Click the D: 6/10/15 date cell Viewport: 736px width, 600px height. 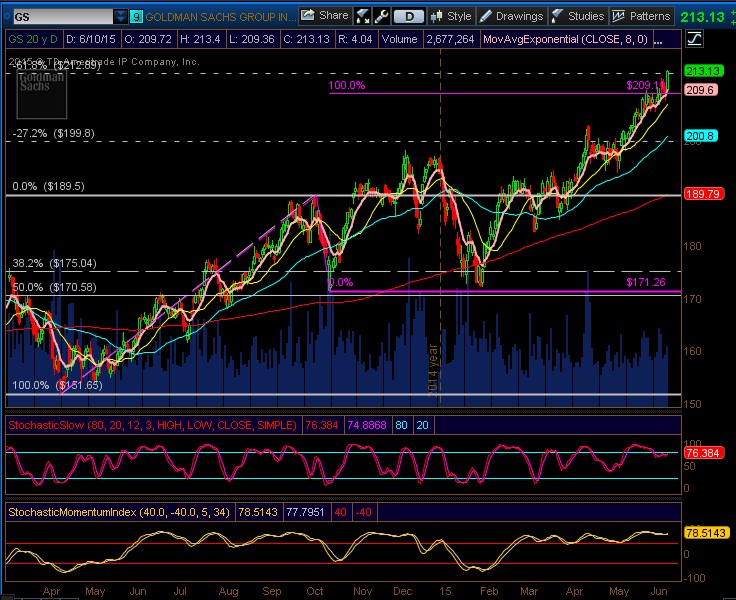pyautogui.click(x=91, y=39)
